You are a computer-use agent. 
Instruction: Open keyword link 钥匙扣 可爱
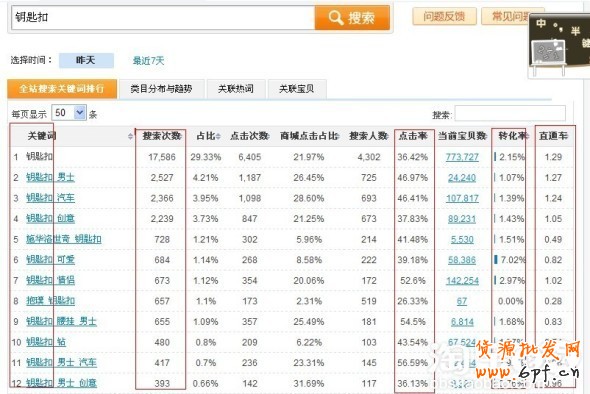pos(50,260)
